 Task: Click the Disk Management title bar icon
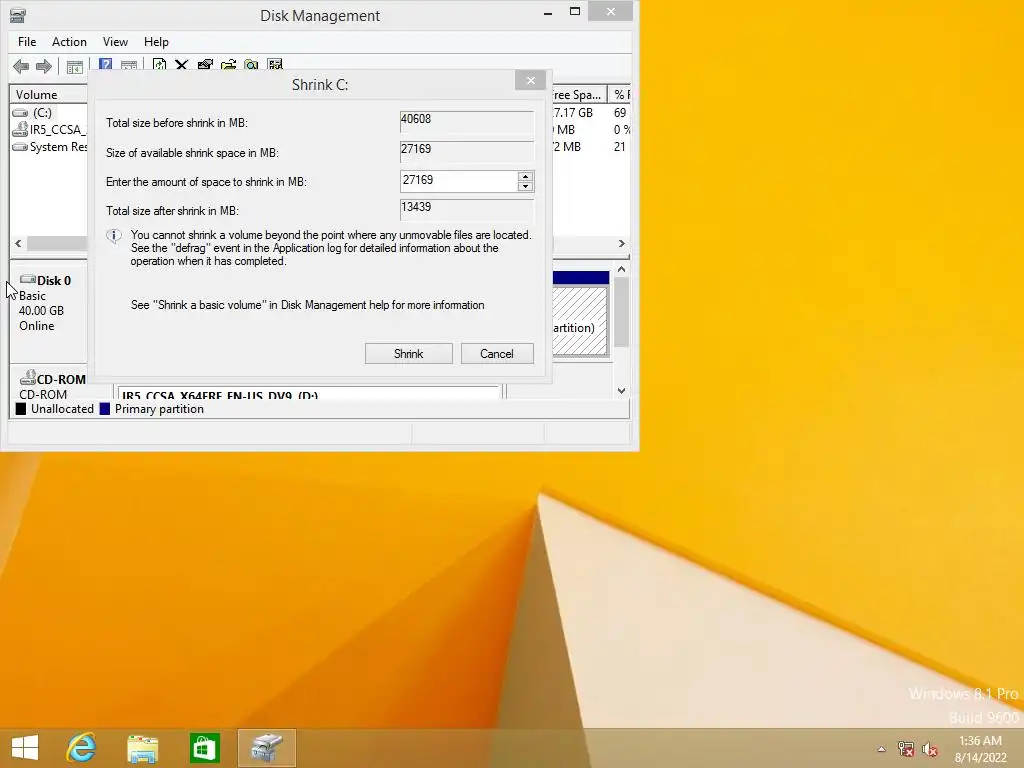18,15
